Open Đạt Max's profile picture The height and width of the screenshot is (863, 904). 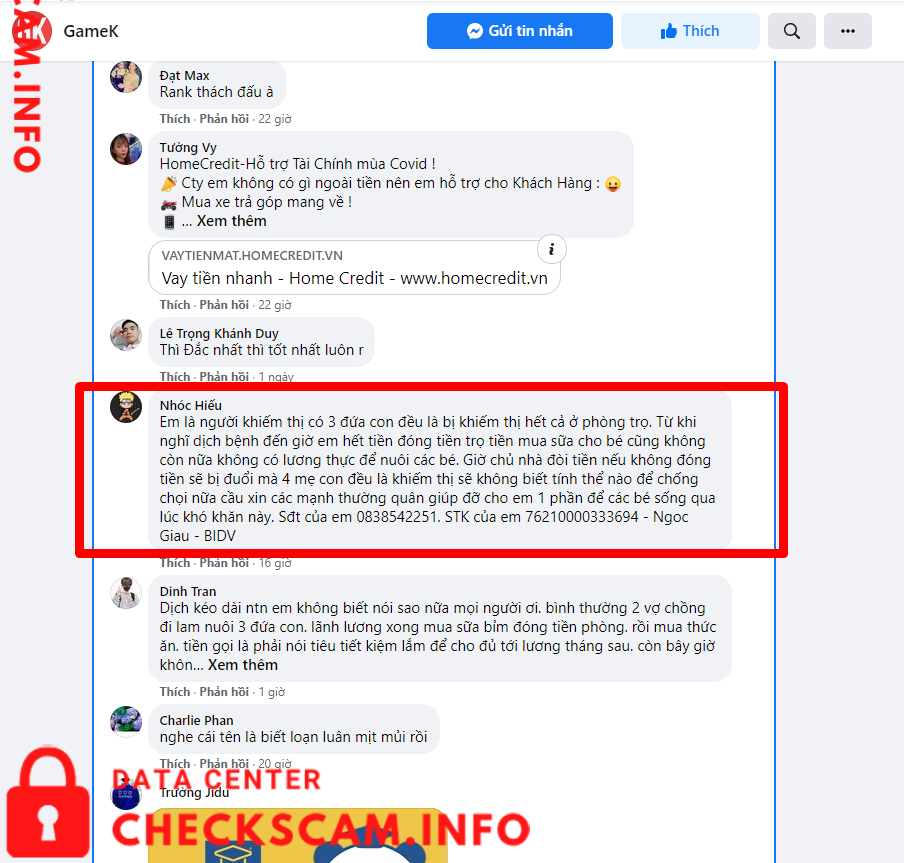click(126, 77)
